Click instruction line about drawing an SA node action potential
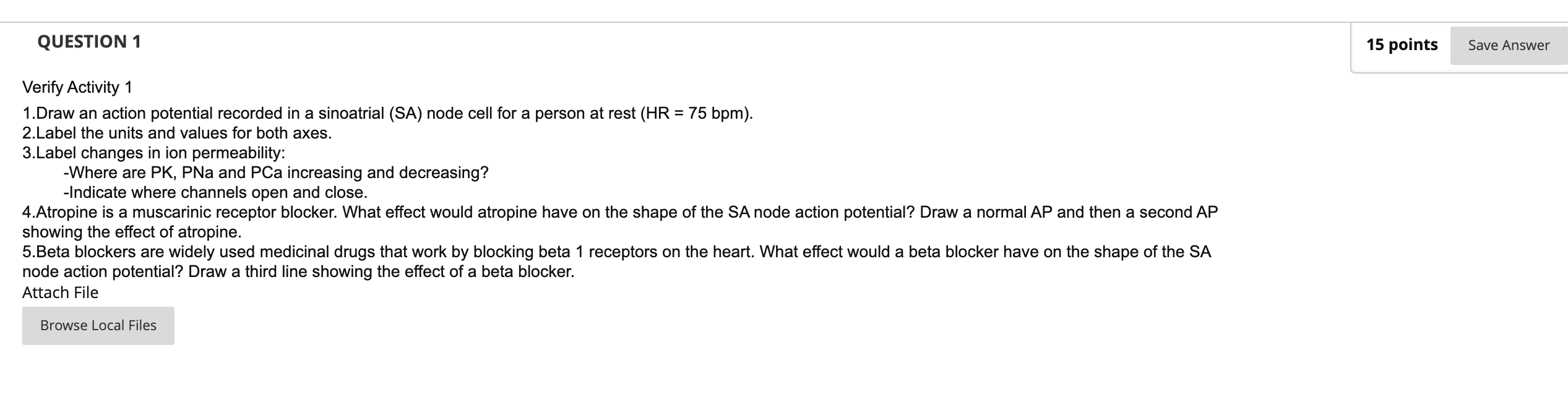1568x397 pixels. click(x=387, y=113)
